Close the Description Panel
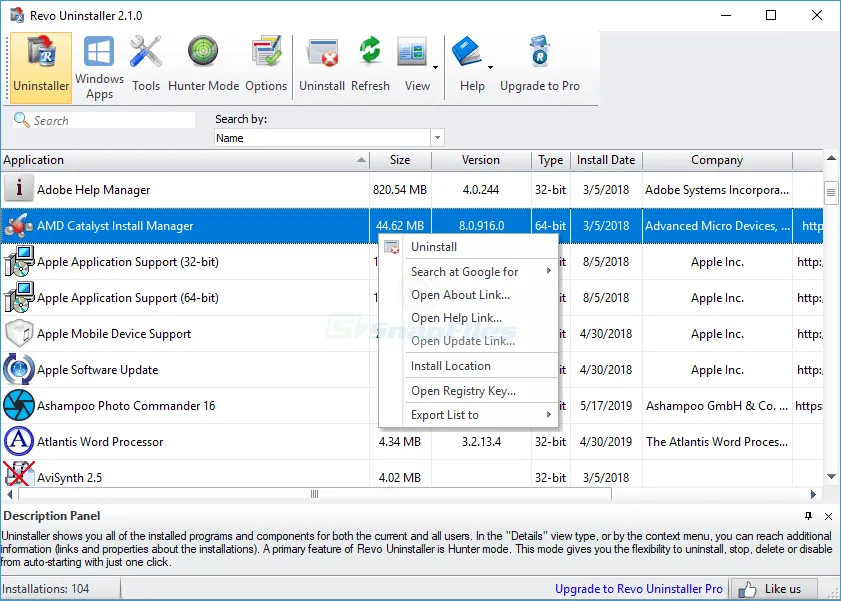 828,516
